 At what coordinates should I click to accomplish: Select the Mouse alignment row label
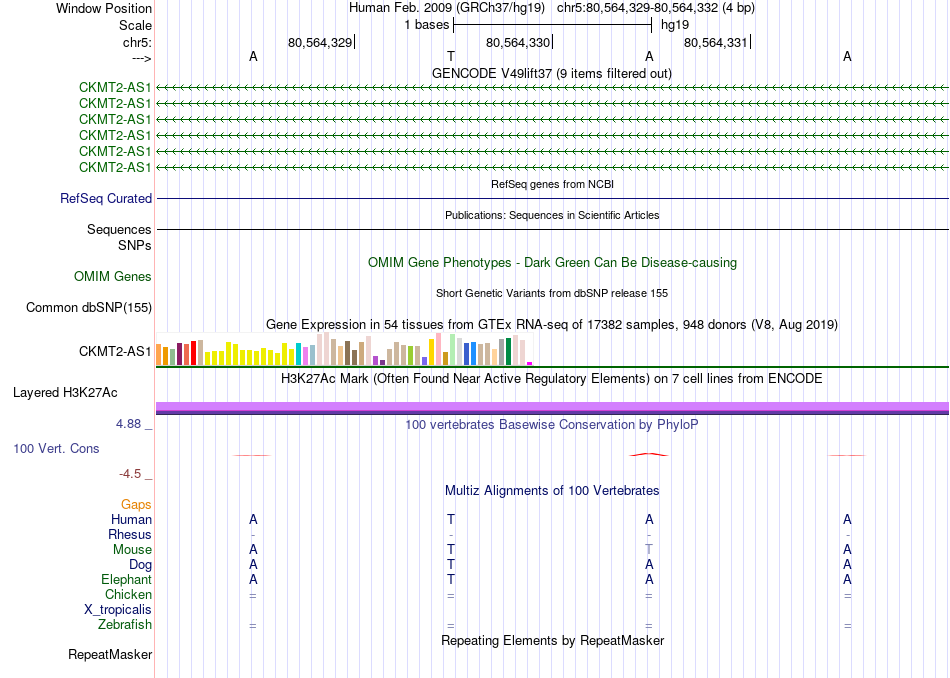[x=132, y=550]
